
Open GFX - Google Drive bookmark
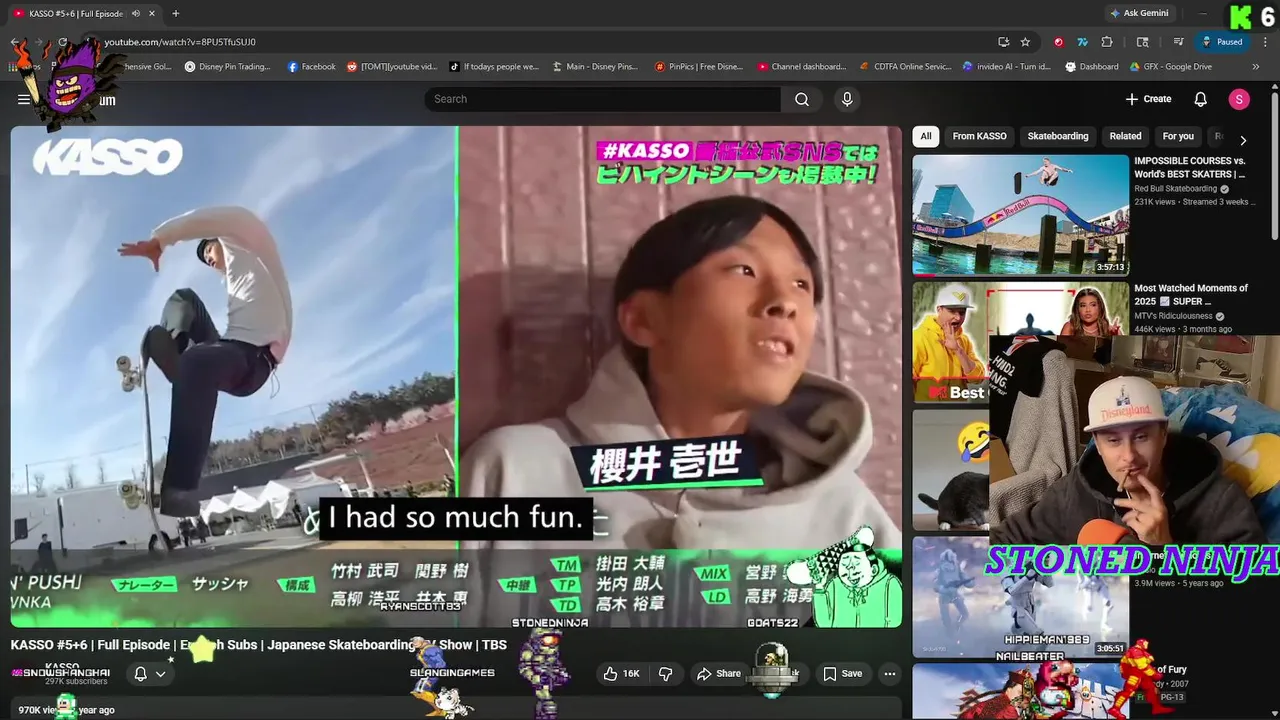click(x=1171, y=67)
